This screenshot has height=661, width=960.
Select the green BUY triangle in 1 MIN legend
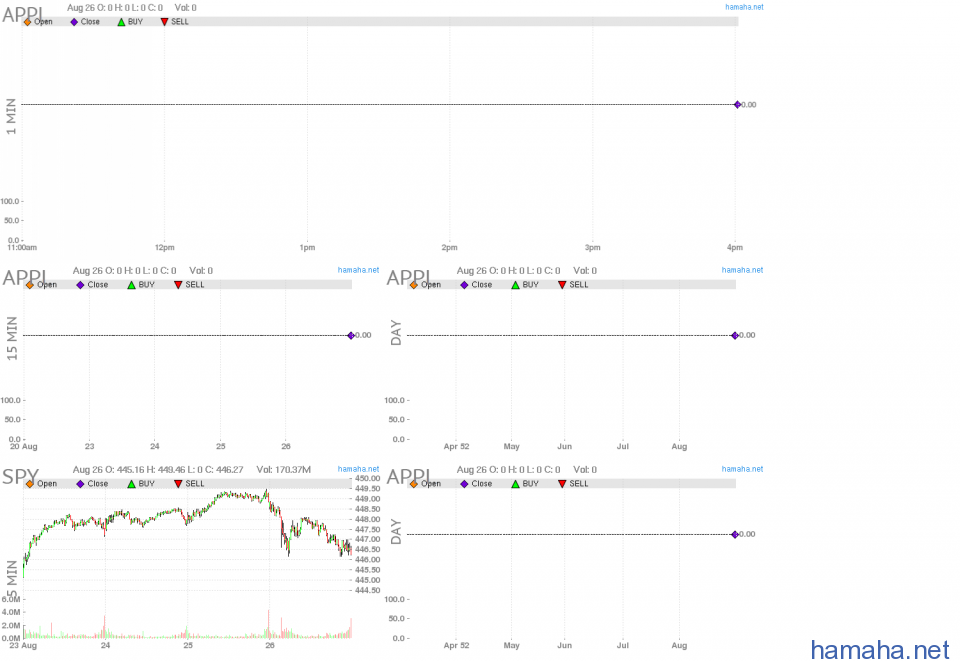tap(121, 21)
